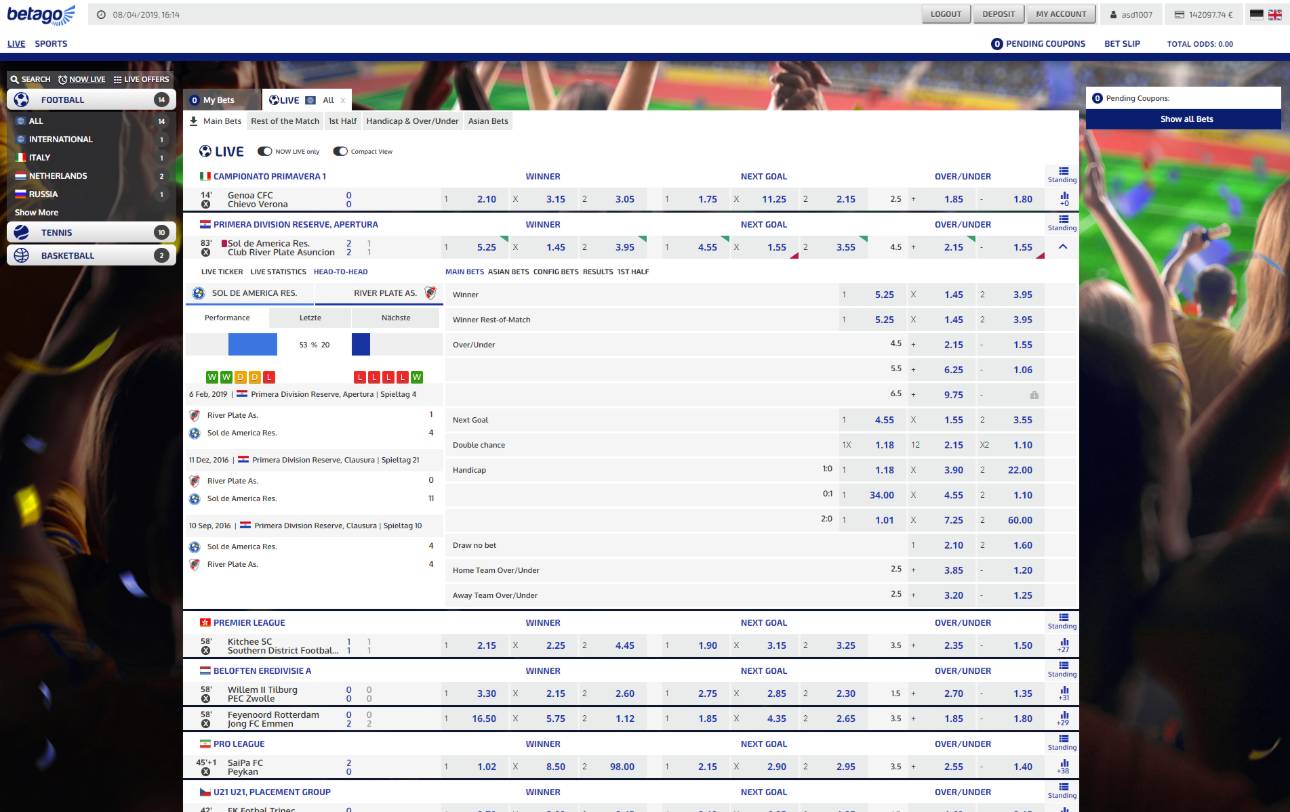Select the English flag language icon
The image size is (1290, 812).
(x=1275, y=14)
